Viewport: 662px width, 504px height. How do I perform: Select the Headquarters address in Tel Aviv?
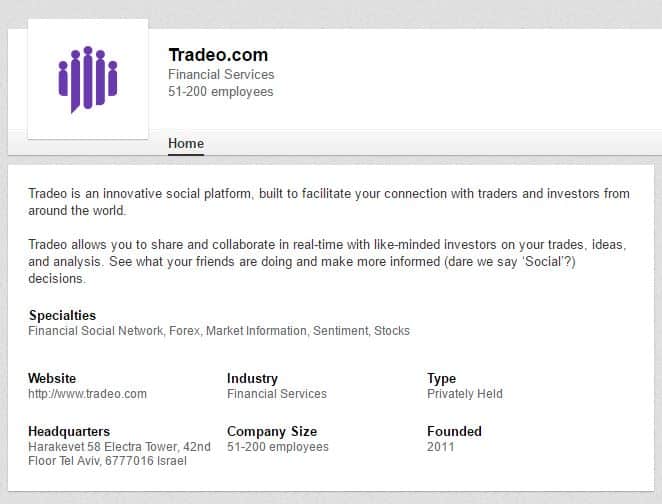coord(119,454)
